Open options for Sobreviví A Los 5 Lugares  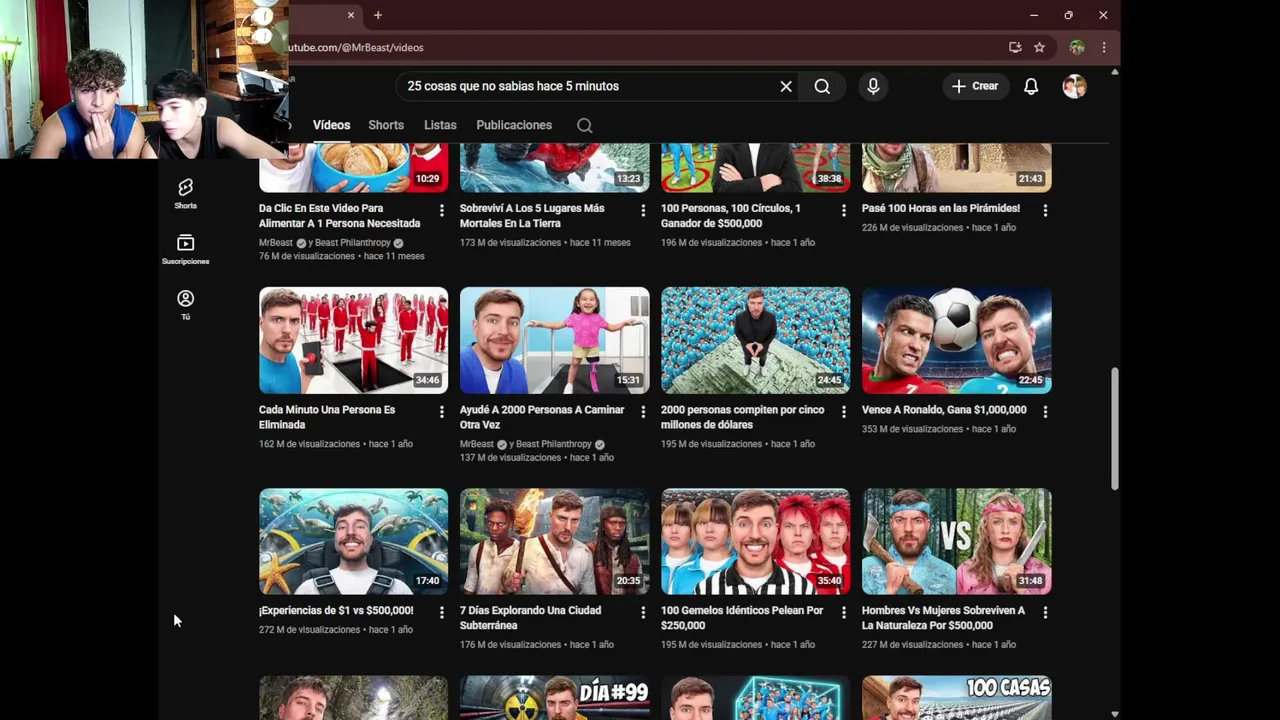click(643, 210)
